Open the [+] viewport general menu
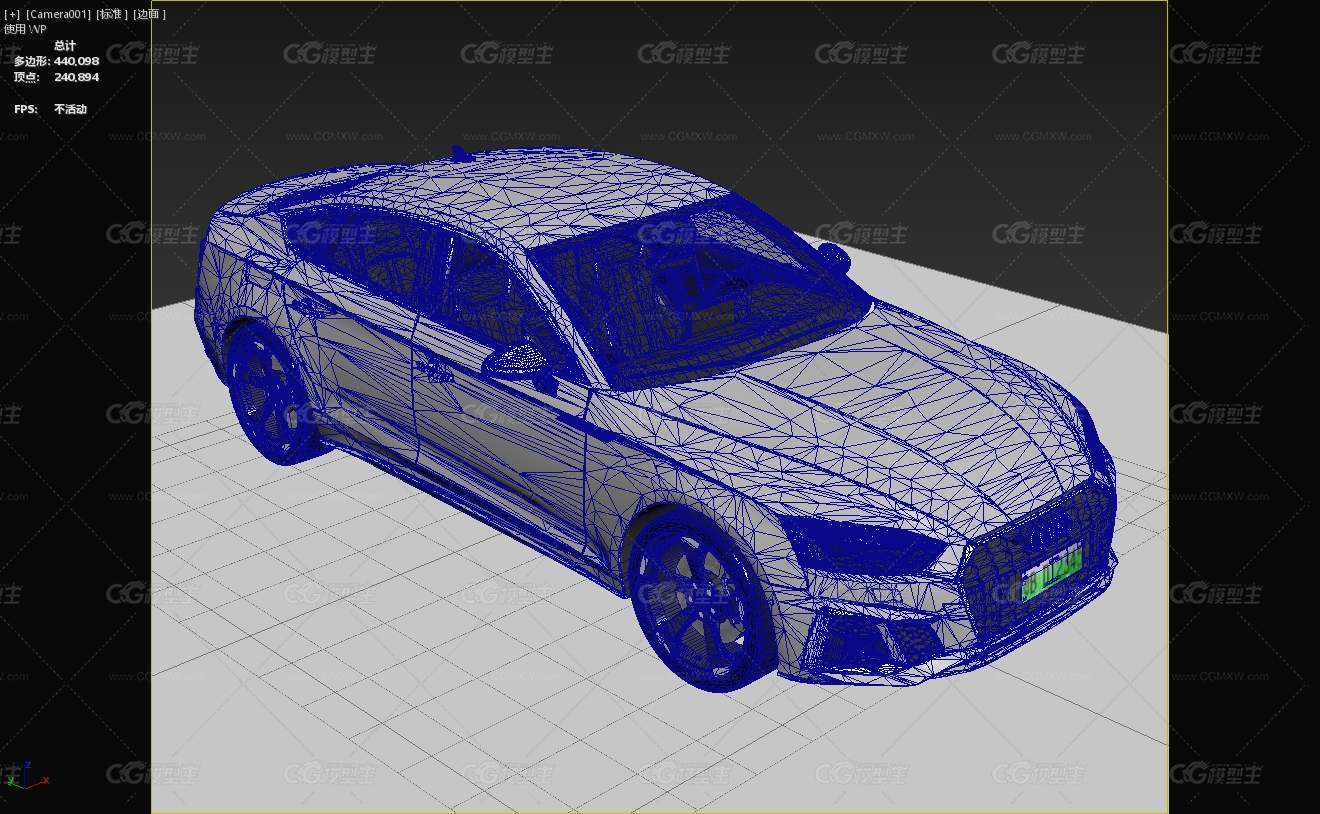 pyautogui.click(x=12, y=14)
